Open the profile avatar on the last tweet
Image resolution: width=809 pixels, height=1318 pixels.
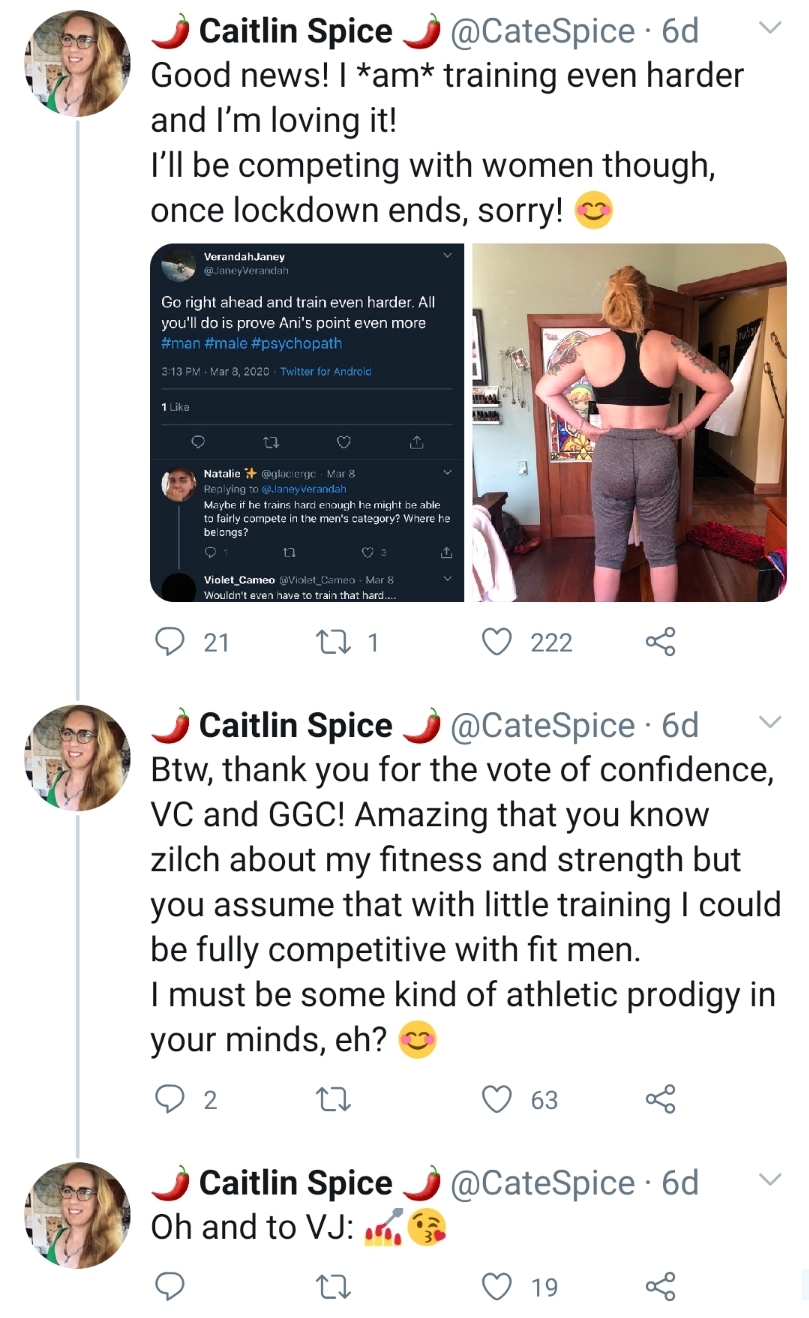[x=77, y=1215]
